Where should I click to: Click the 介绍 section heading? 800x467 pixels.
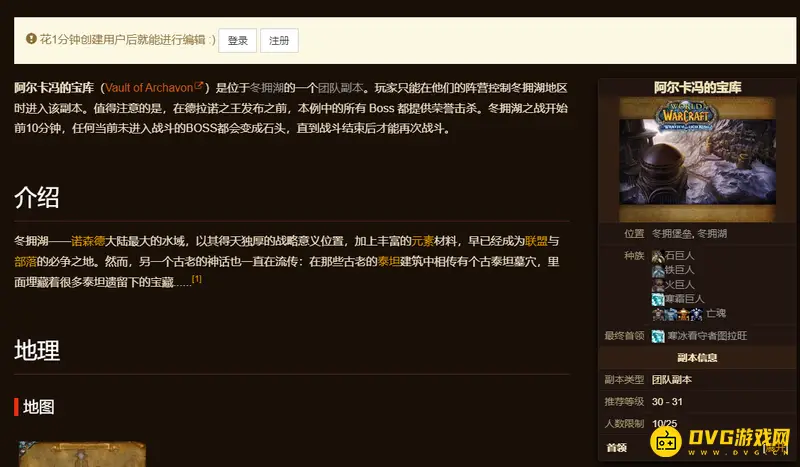click(x=37, y=198)
